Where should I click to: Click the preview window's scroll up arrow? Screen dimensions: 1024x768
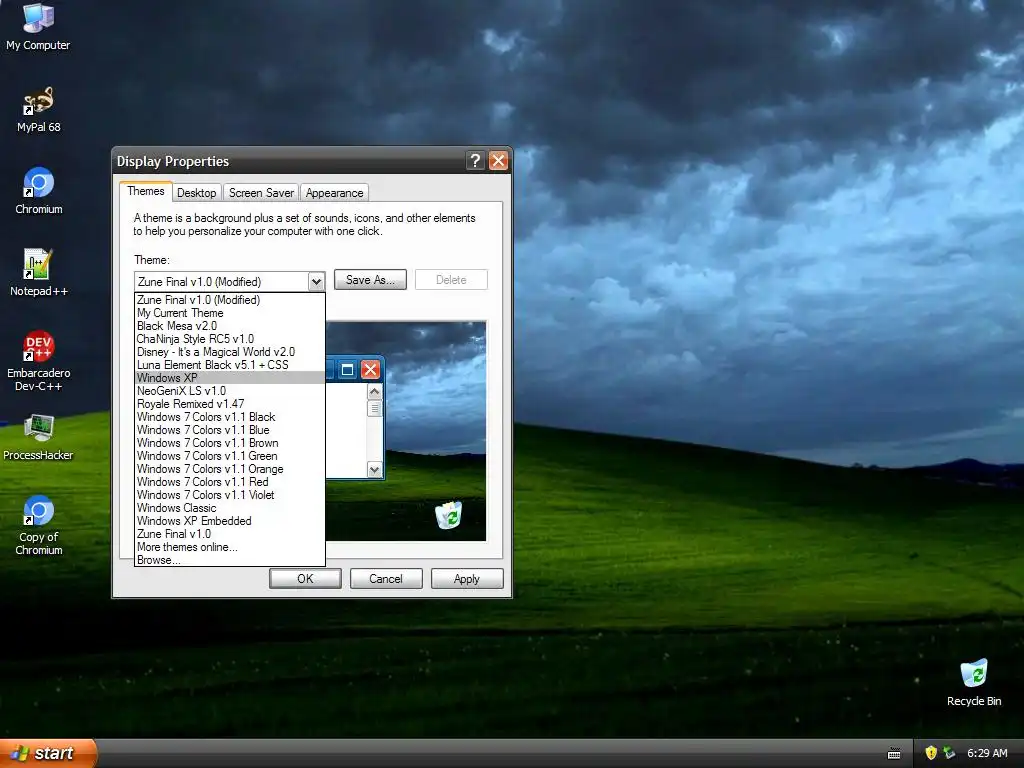[374, 392]
